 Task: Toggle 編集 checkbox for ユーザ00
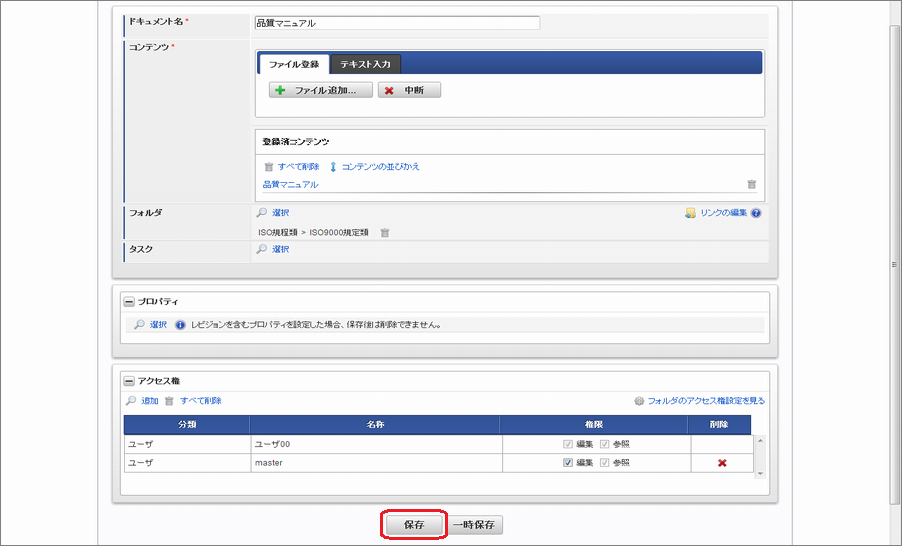pyautogui.click(x=568, y=444)
